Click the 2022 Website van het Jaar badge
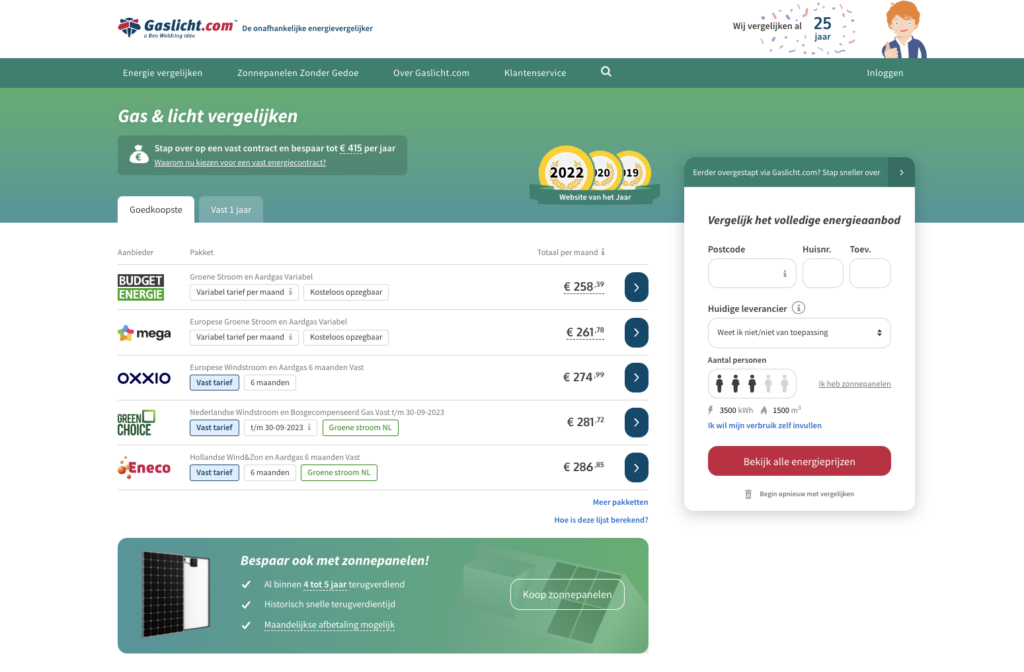 click(x=566, y=172)
